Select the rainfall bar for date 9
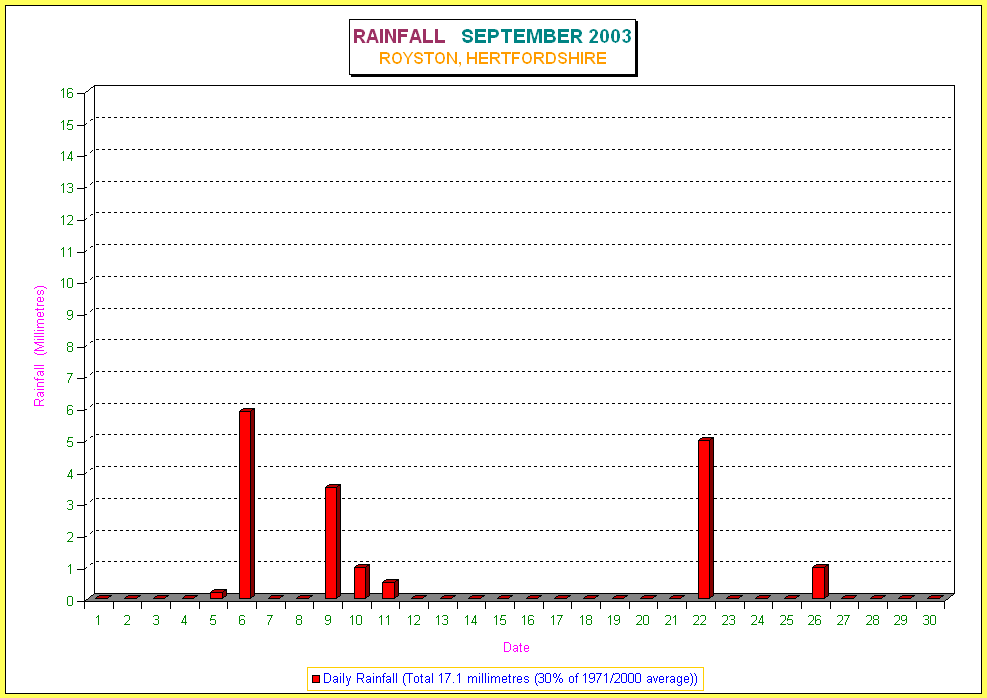The height and width of the screenshot is (698, 987). (332, 542)
